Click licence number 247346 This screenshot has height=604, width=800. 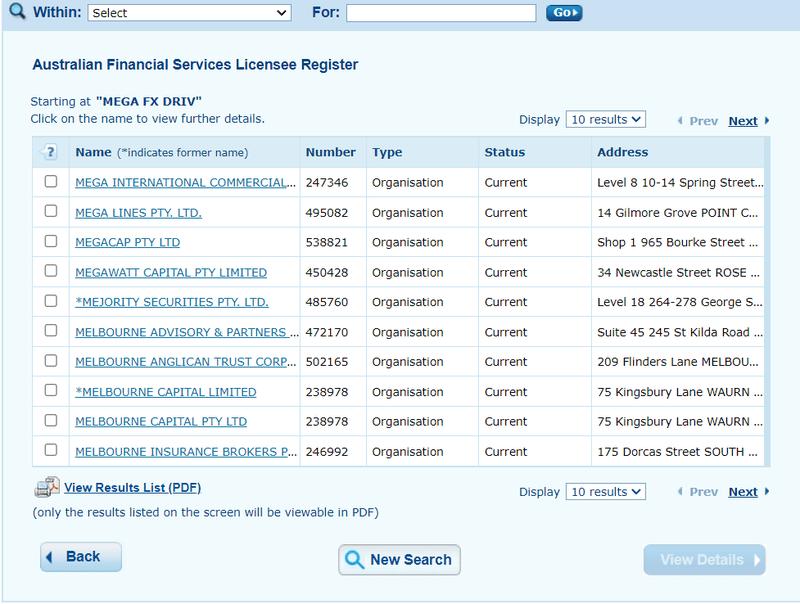pos(327,183)
